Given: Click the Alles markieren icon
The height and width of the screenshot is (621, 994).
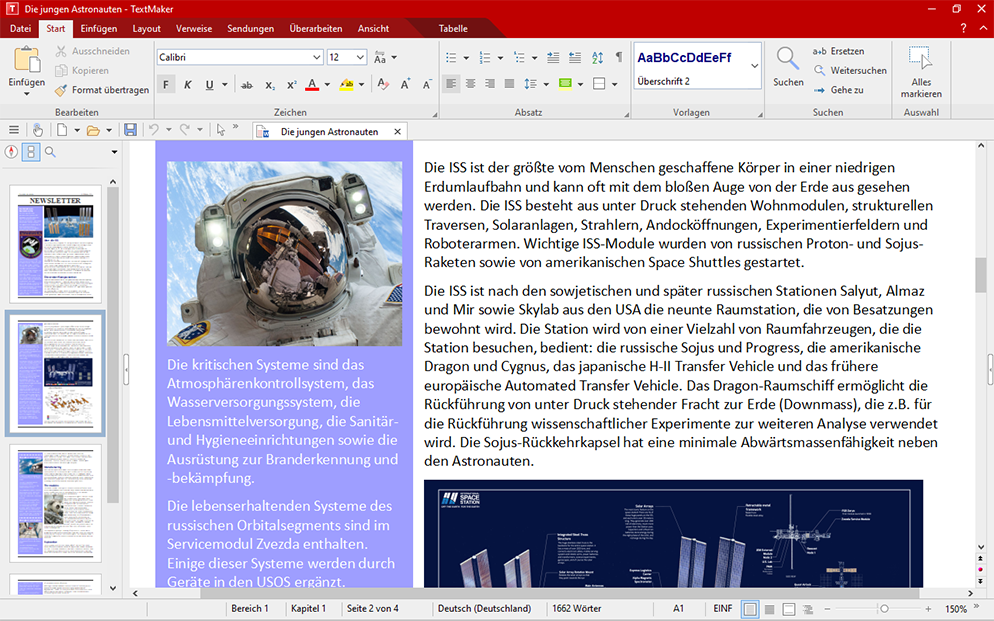Looking at the screenshot, I should [x=920, y=59].
